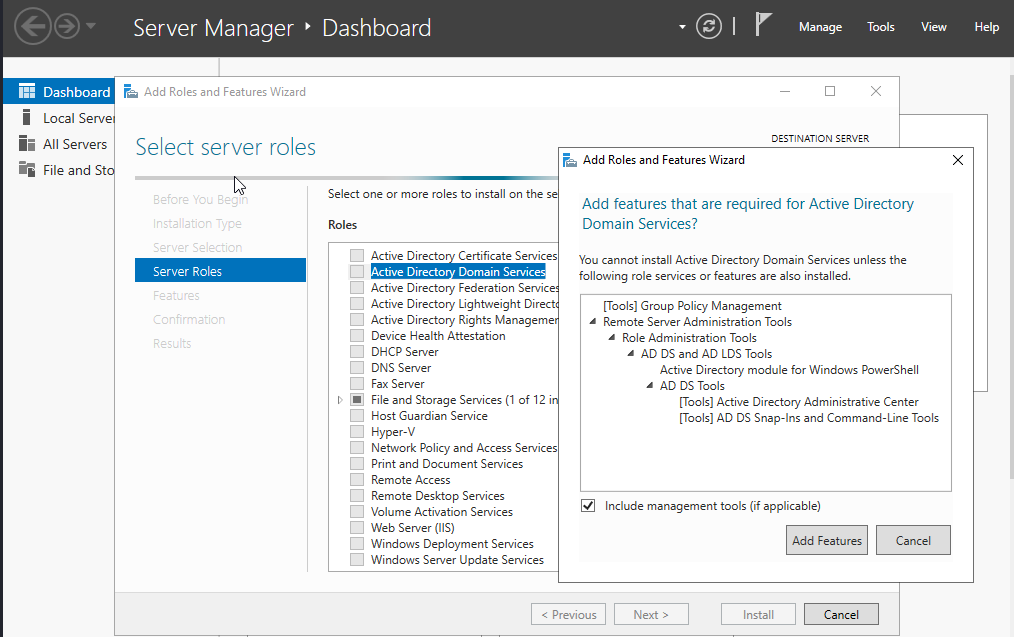
Task: Click the refresh icon in header
Action: click(x=709, y=27)
